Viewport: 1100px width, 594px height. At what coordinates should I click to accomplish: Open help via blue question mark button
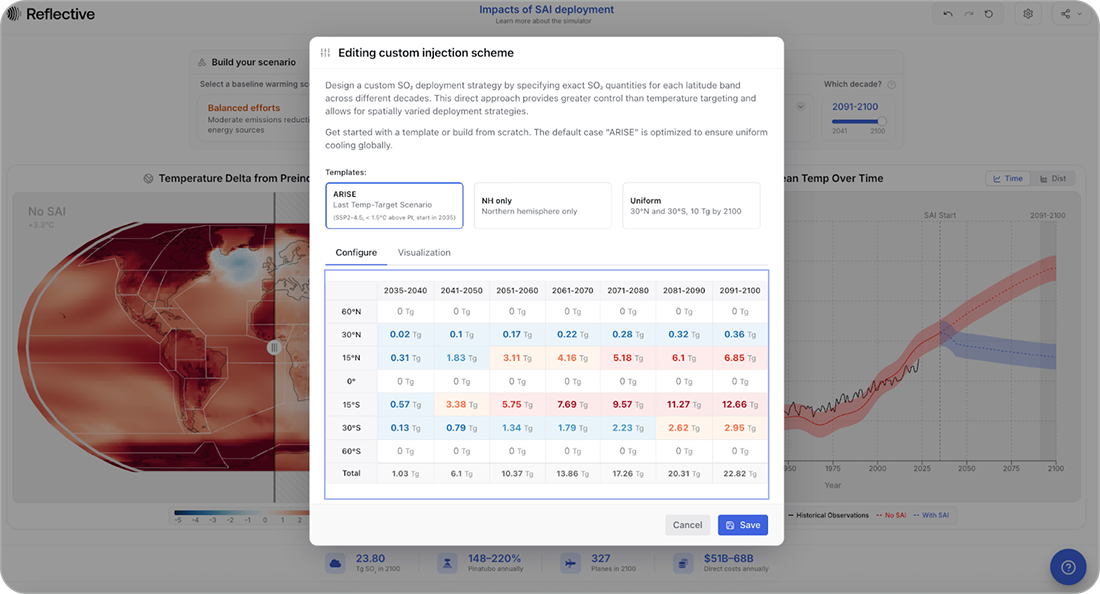pyautogui.click(x=1067, y=567)
